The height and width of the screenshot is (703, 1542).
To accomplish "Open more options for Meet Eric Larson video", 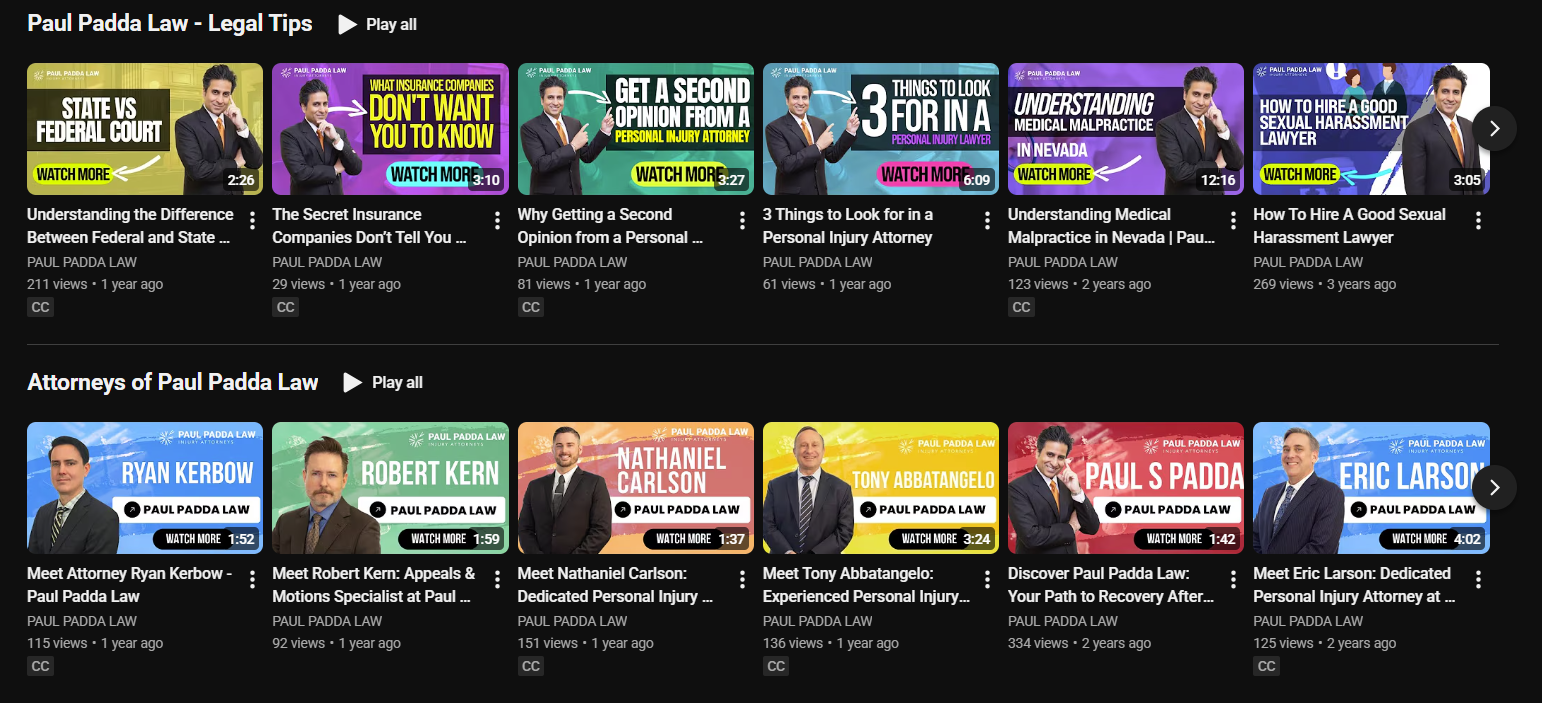I will tap(1478, 579).
